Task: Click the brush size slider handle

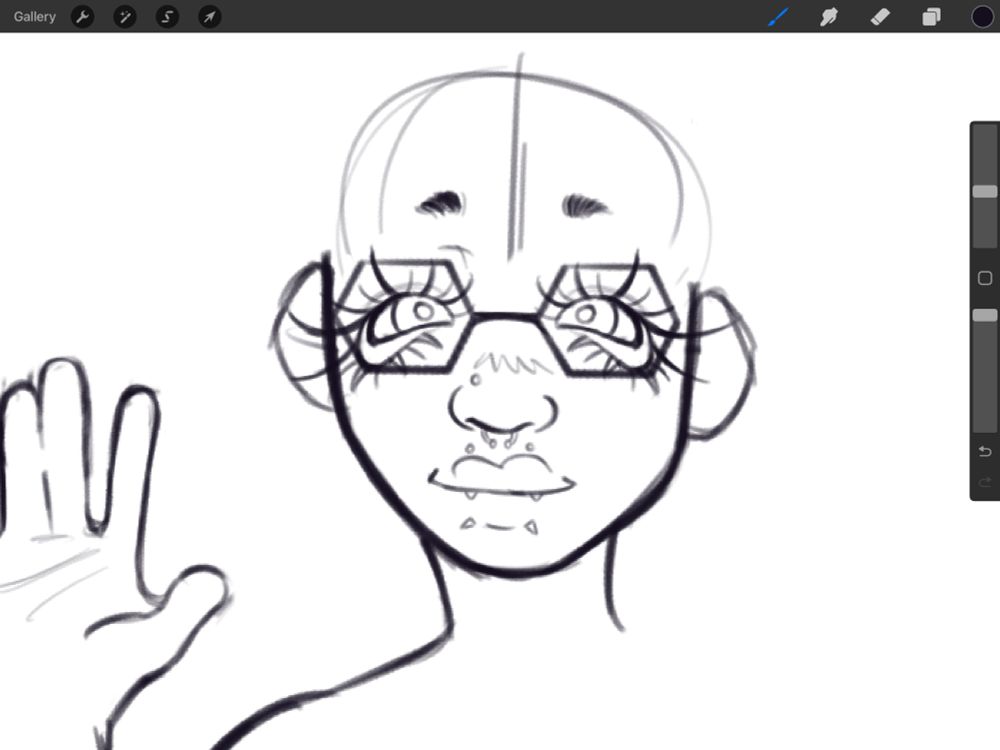Action: pyautogui.click(x=985, y=191)
